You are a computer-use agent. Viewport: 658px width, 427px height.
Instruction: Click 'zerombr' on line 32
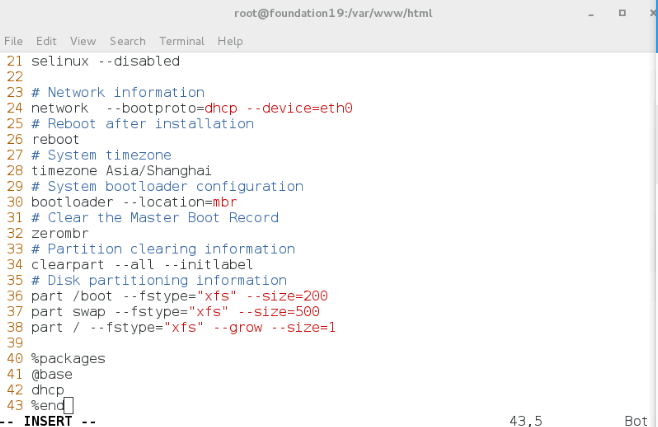pos(60,233)
